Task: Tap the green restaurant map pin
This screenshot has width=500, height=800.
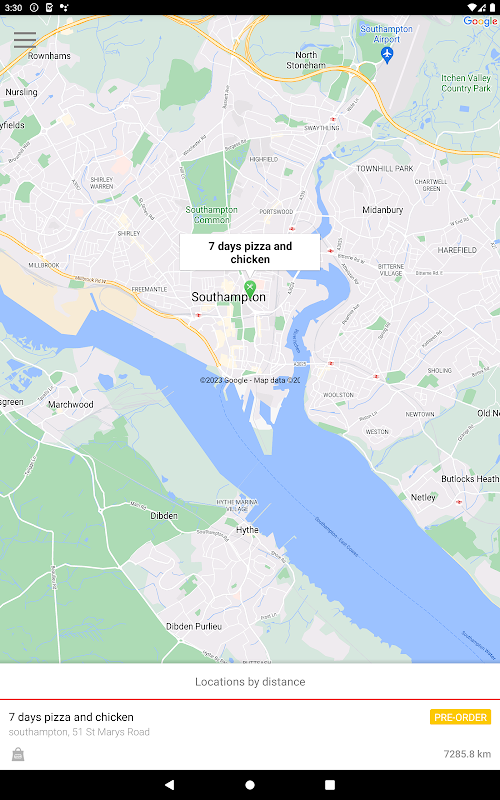Action: (x=249, y=289)
